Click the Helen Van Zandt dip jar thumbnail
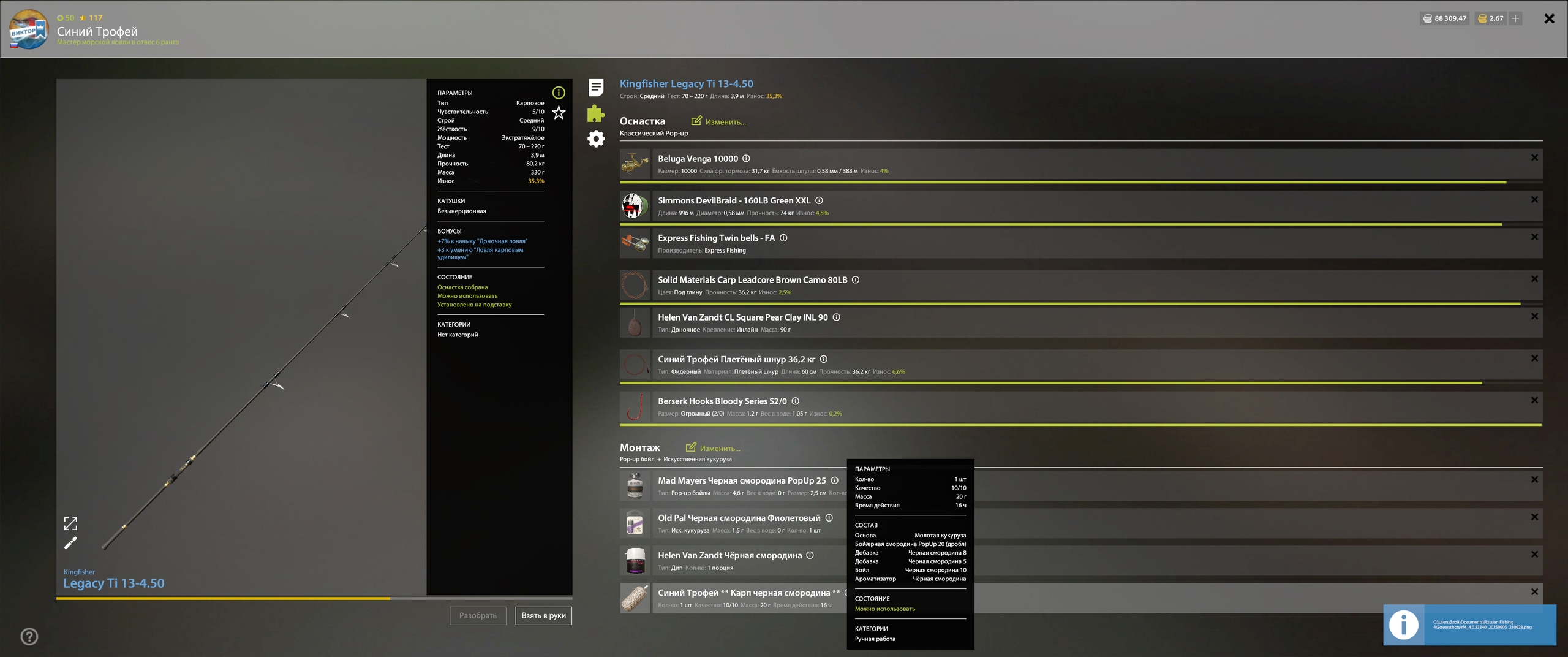The width and height of the screenshot is (1568, 657). pyautogui.click(x=635, y=560)
